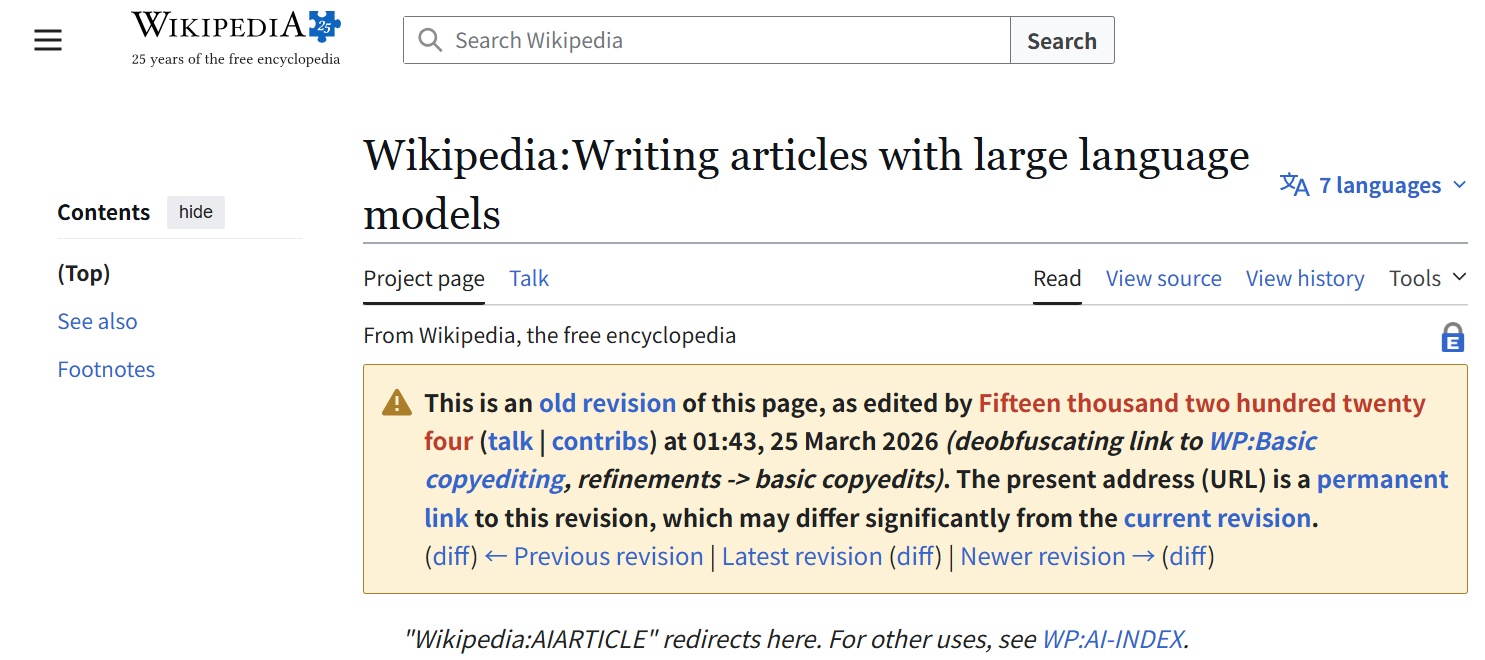Open the main menu hamburger icon
This screenshot has width=1485, height=660.
click(x=48, y=40)
